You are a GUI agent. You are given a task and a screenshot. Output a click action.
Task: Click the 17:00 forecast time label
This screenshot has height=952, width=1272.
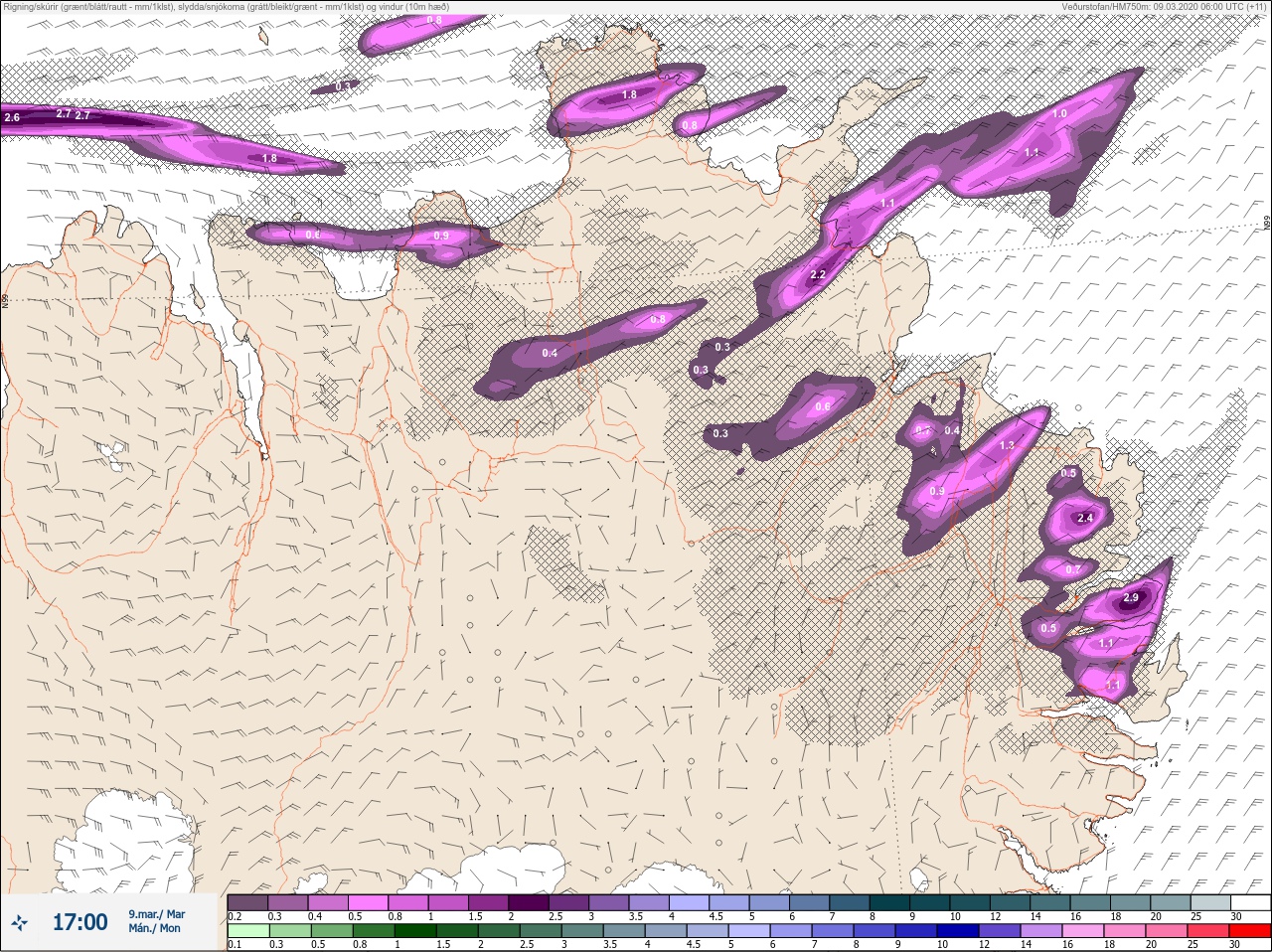pos(79,922)
